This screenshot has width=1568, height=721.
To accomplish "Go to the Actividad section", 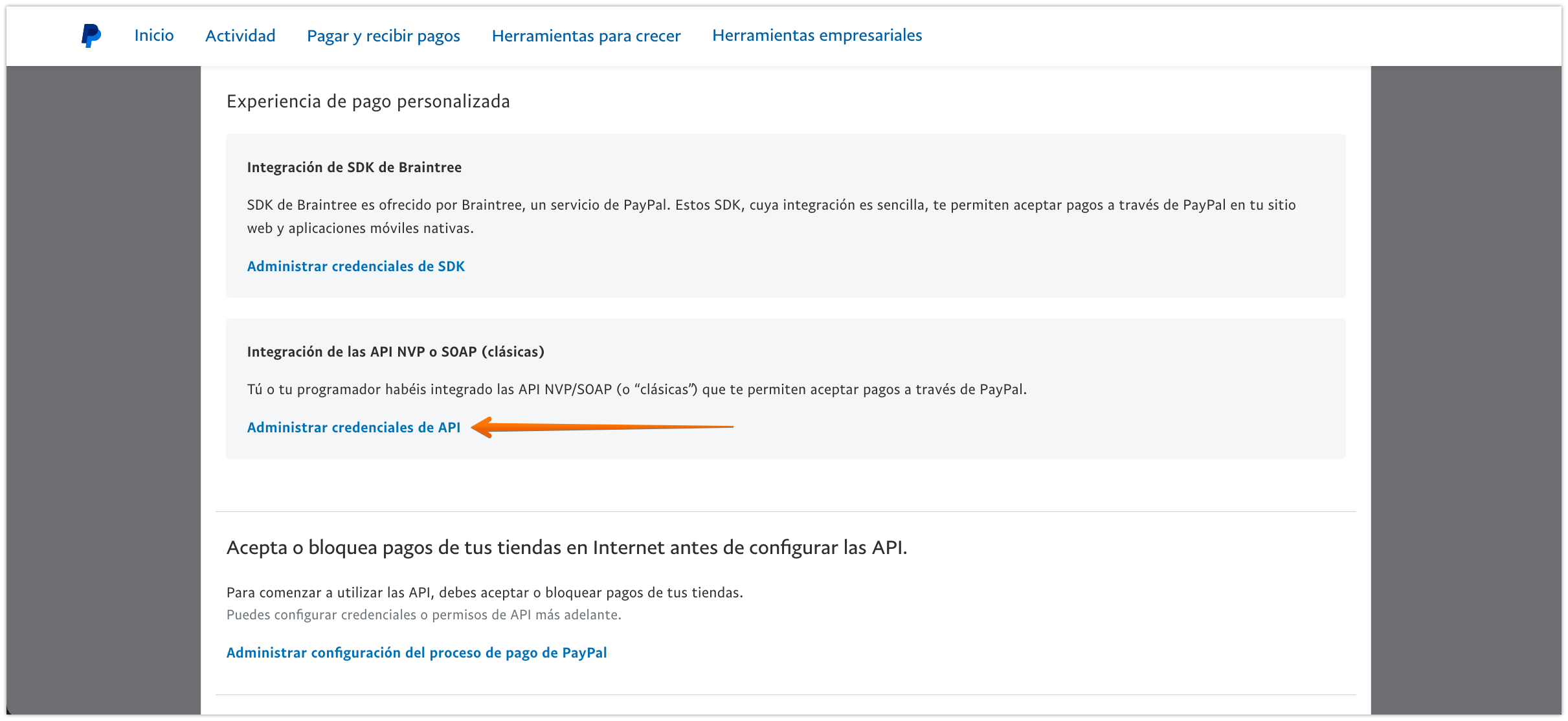I will click(x=240, y=36).
